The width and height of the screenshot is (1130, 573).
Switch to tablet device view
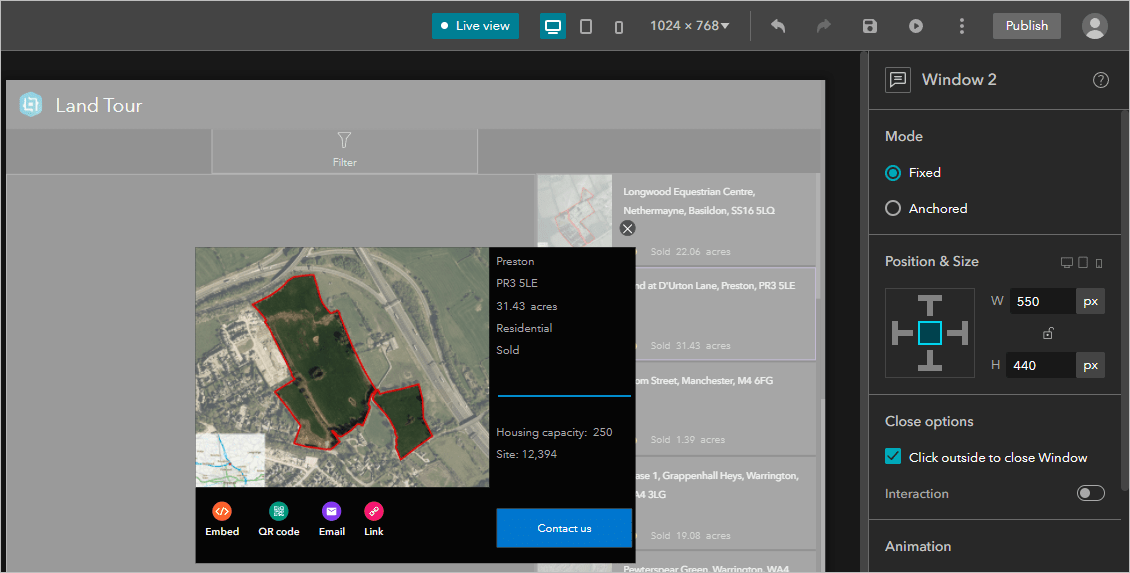click(586, 26)
